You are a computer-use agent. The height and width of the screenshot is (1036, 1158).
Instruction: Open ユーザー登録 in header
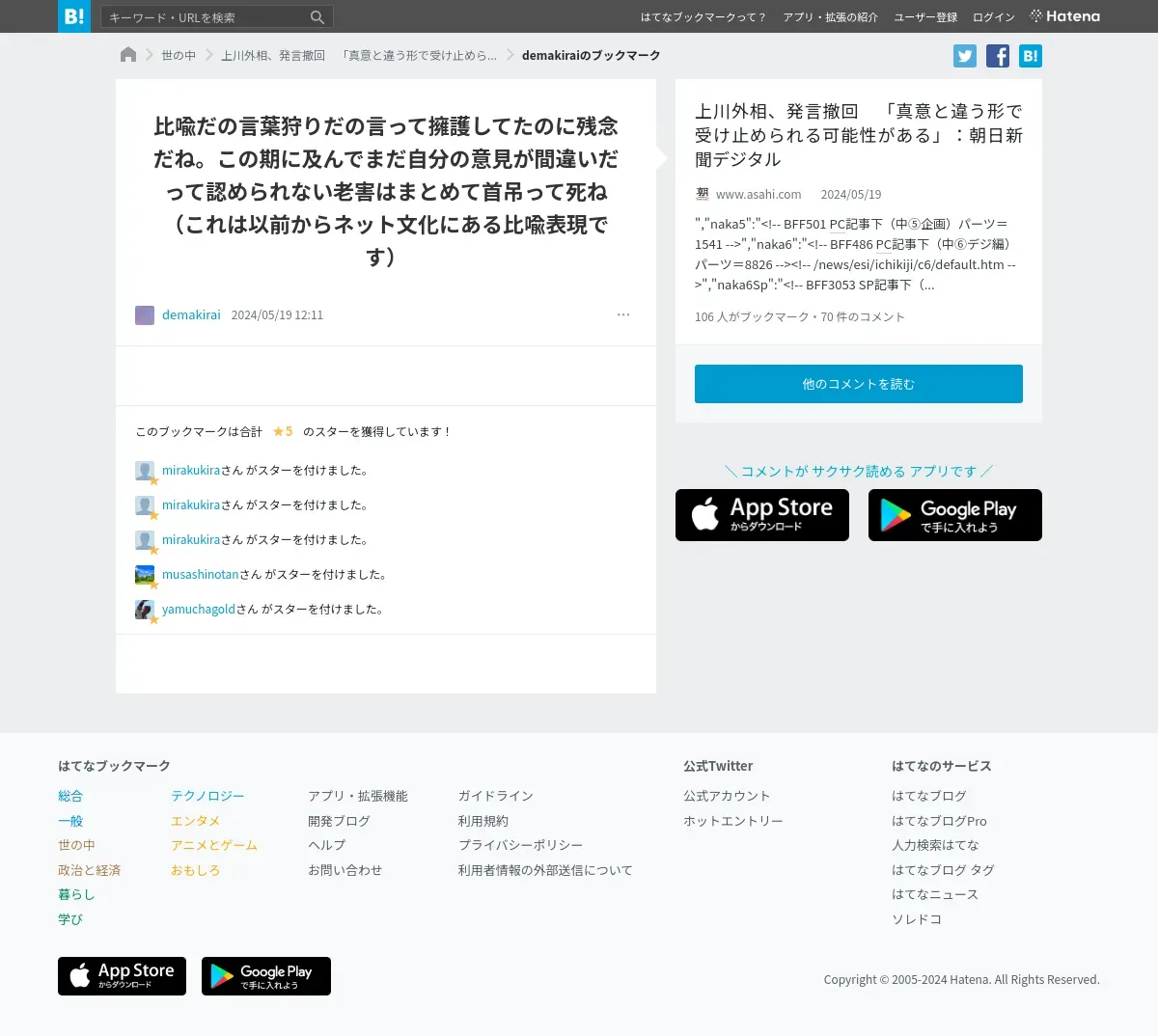pos(925,17)
